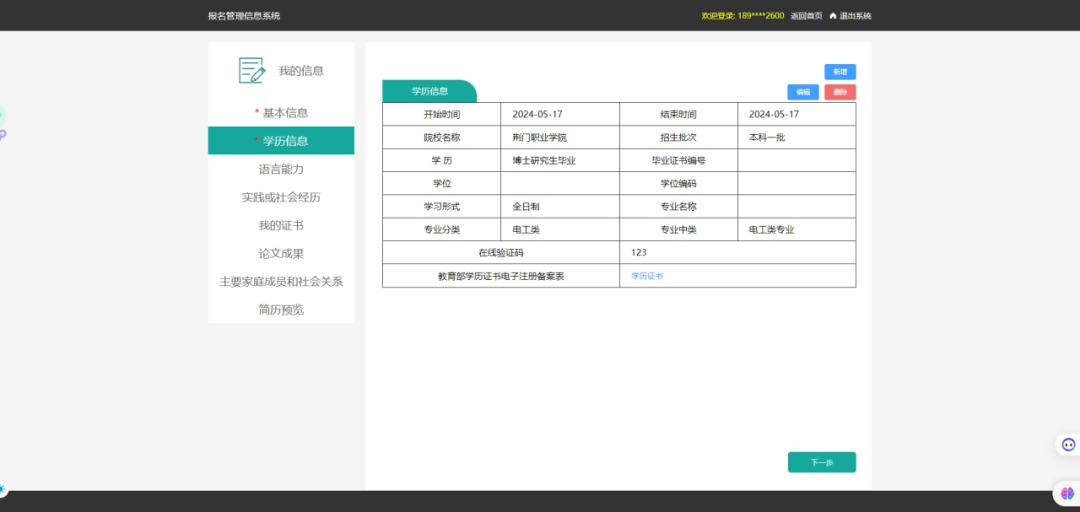Click the blue 编辑 button
This screenshot has height=512, width=1080.
(x=803, y=92)
